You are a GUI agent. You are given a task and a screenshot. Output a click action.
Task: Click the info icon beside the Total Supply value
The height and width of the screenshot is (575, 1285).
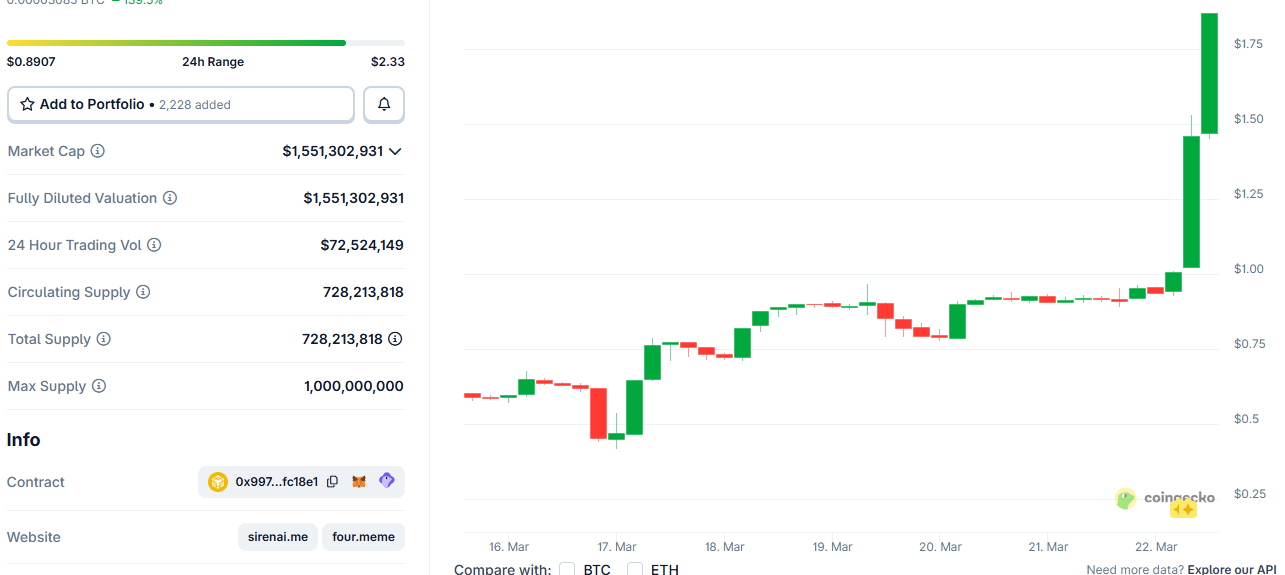click(395, 339)
